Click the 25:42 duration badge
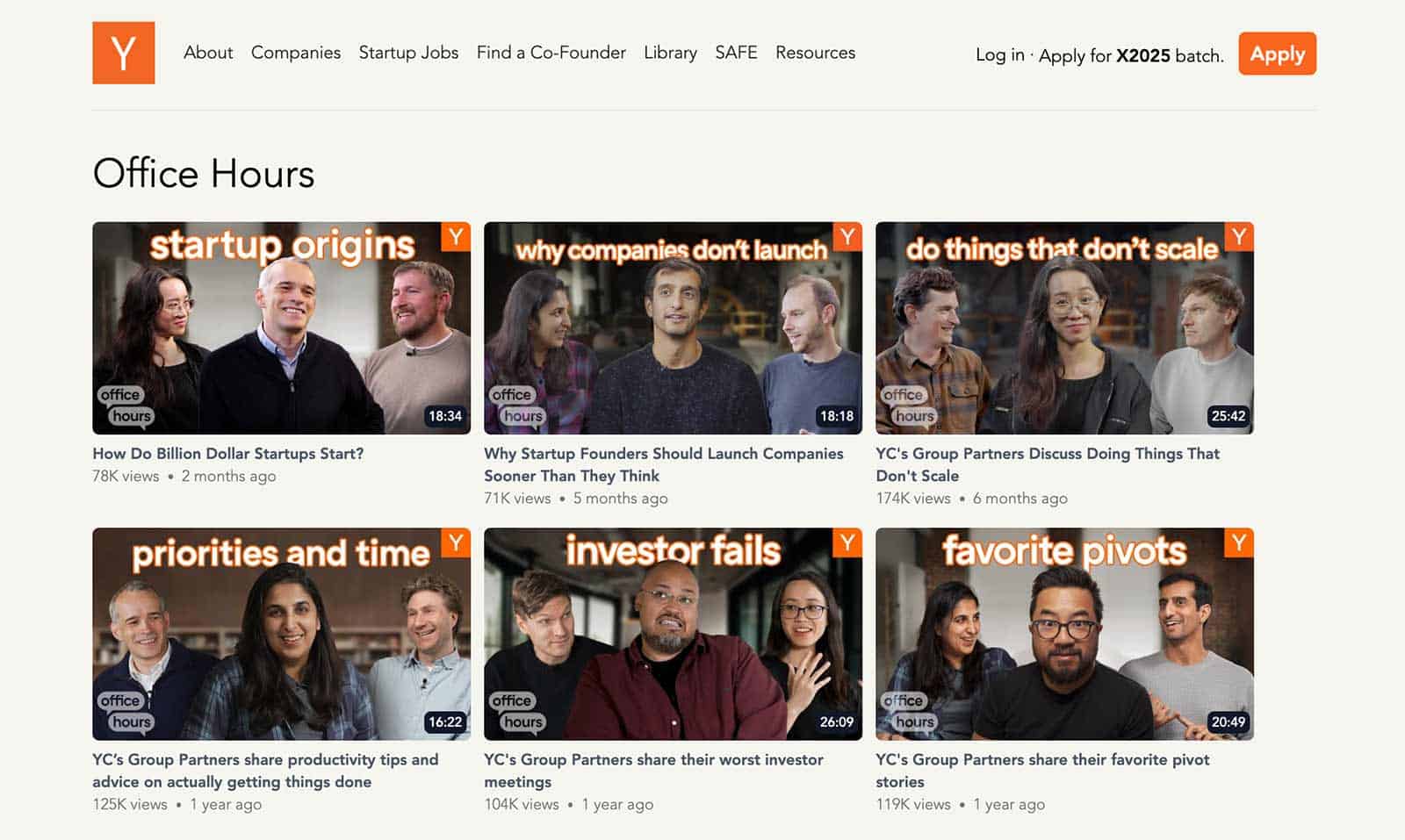 tap(1228, 416)
